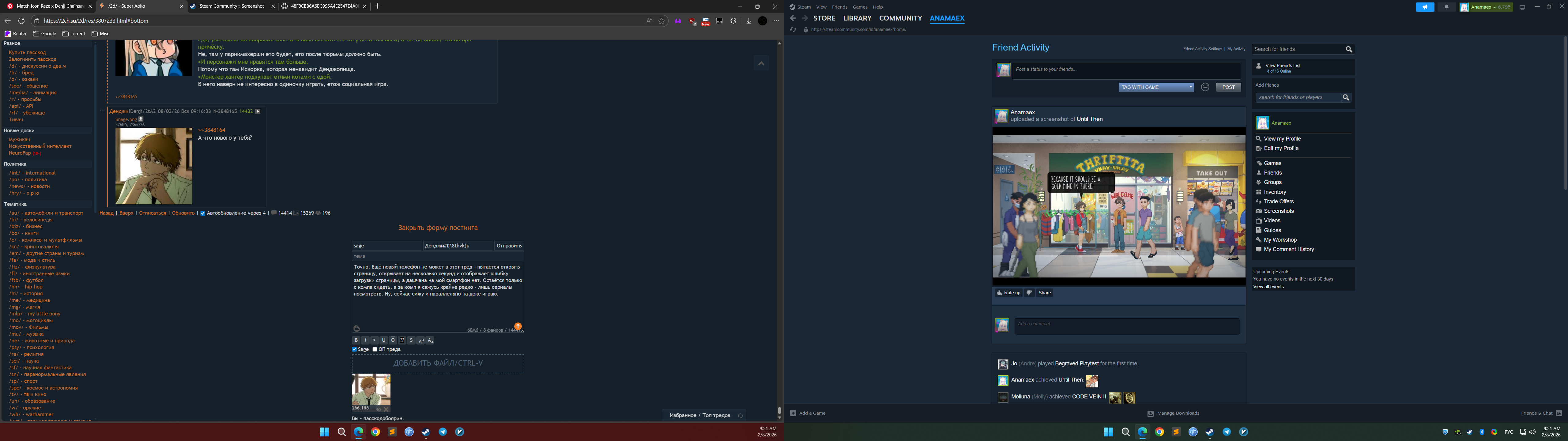Click the Rate up thumbs-up button

pyautogui.click(x=1008, y=293)
